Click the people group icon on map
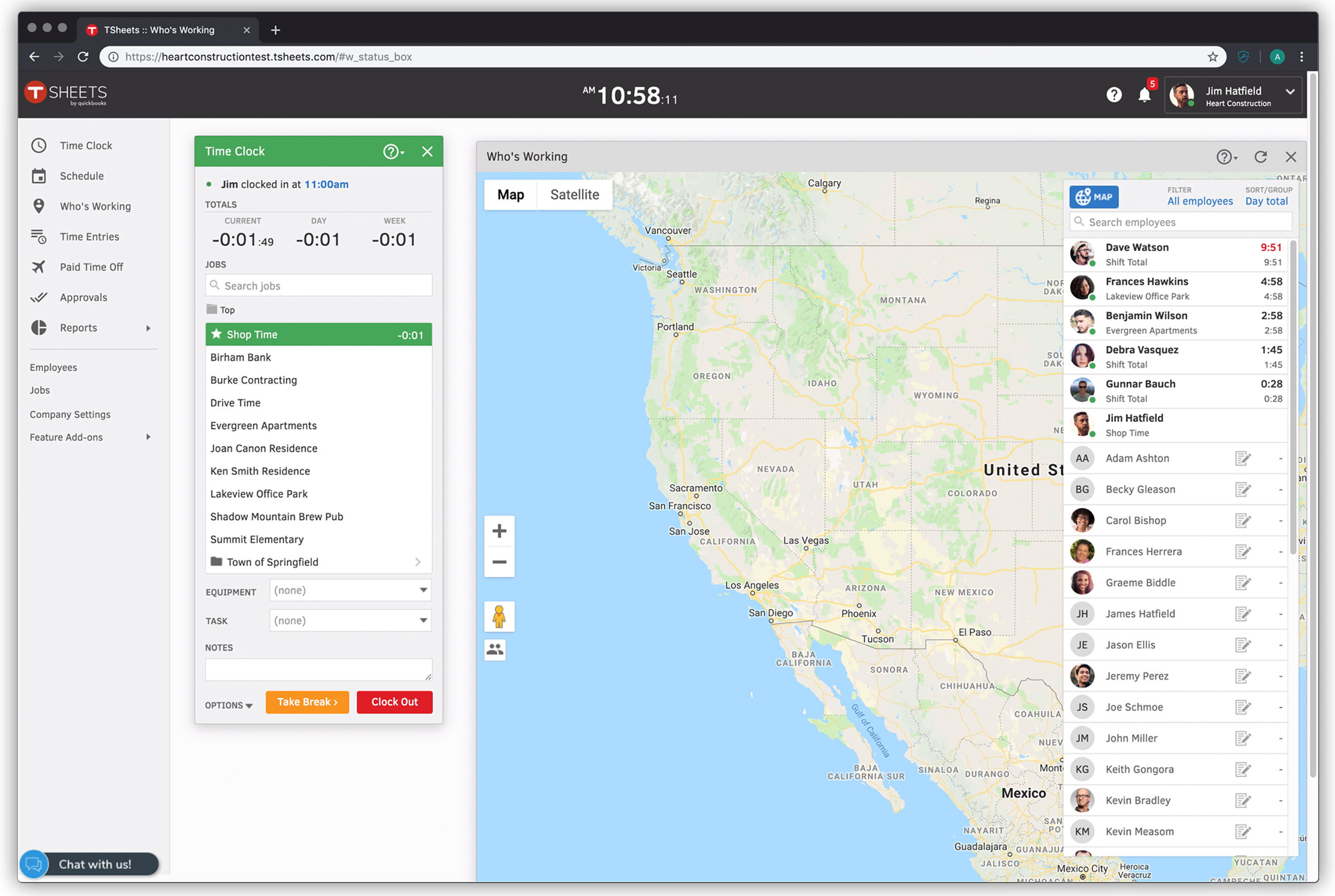The image size is (1335, 896). (x=495, y=649)
